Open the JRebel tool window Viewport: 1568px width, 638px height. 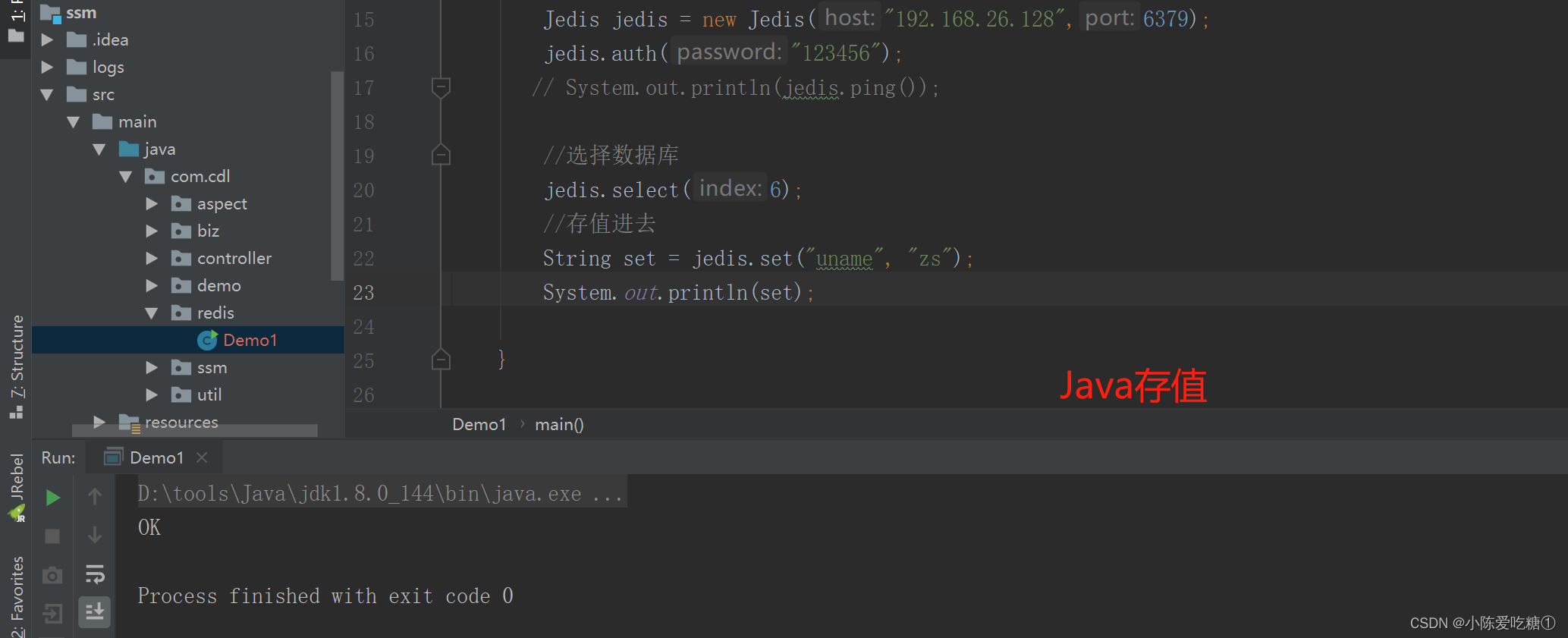pyautogui.click(x=17, y=487)
